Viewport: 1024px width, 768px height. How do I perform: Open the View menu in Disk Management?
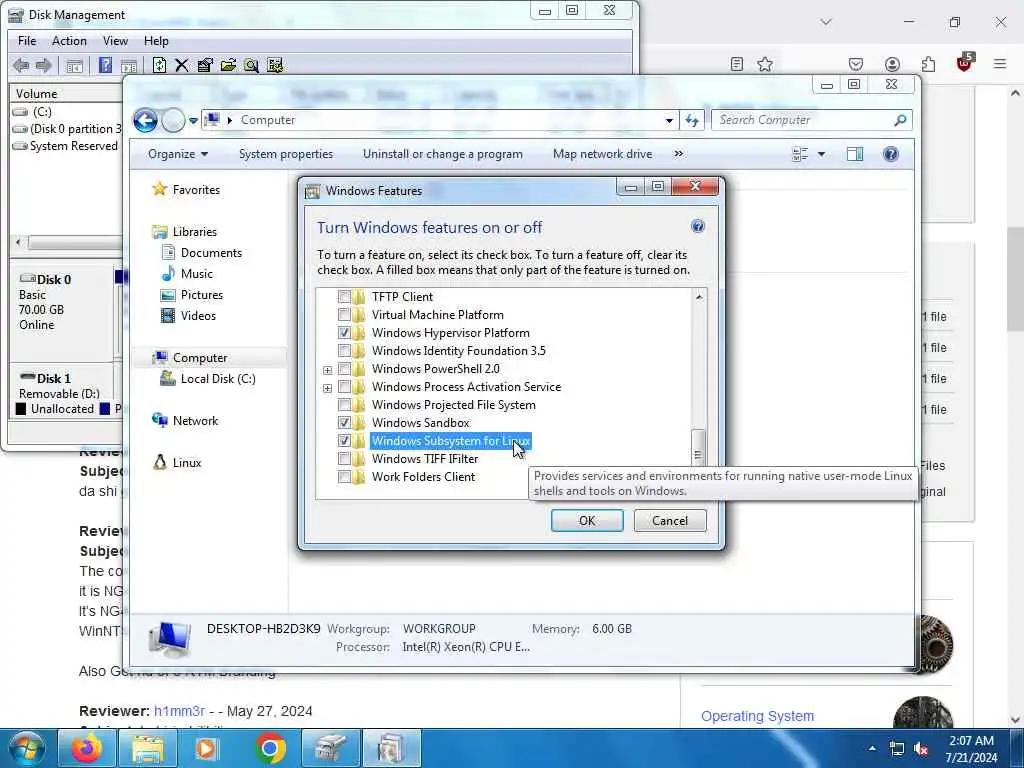(115, 40)
